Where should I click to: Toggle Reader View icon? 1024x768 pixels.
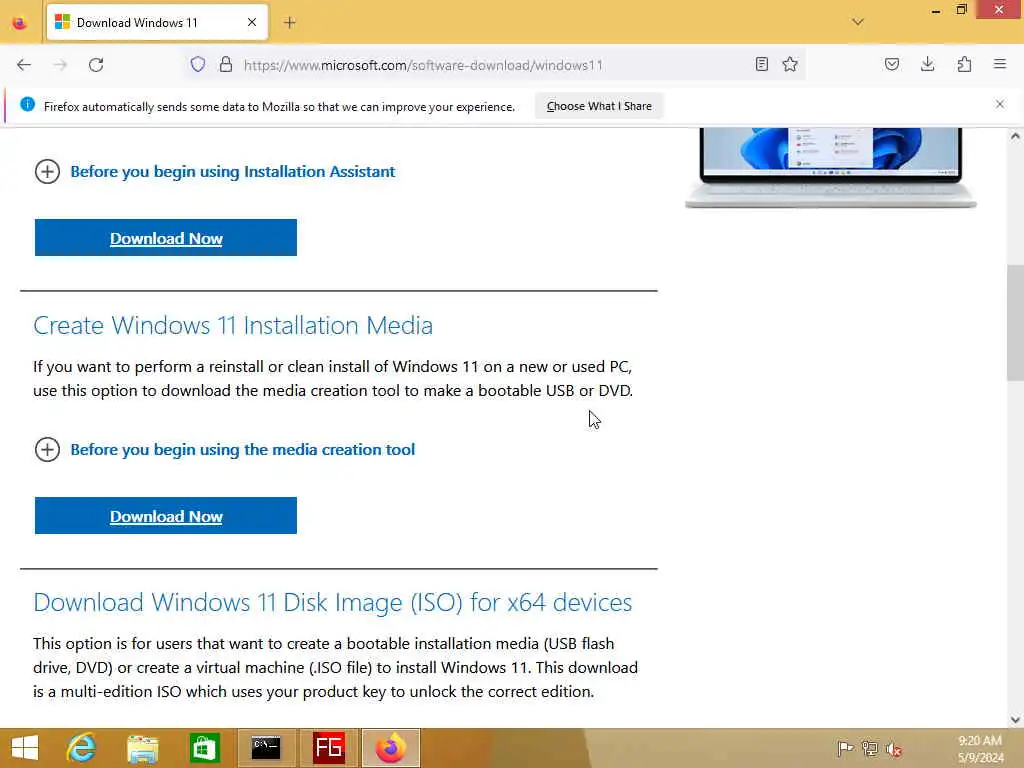click(x=761, y=64)
